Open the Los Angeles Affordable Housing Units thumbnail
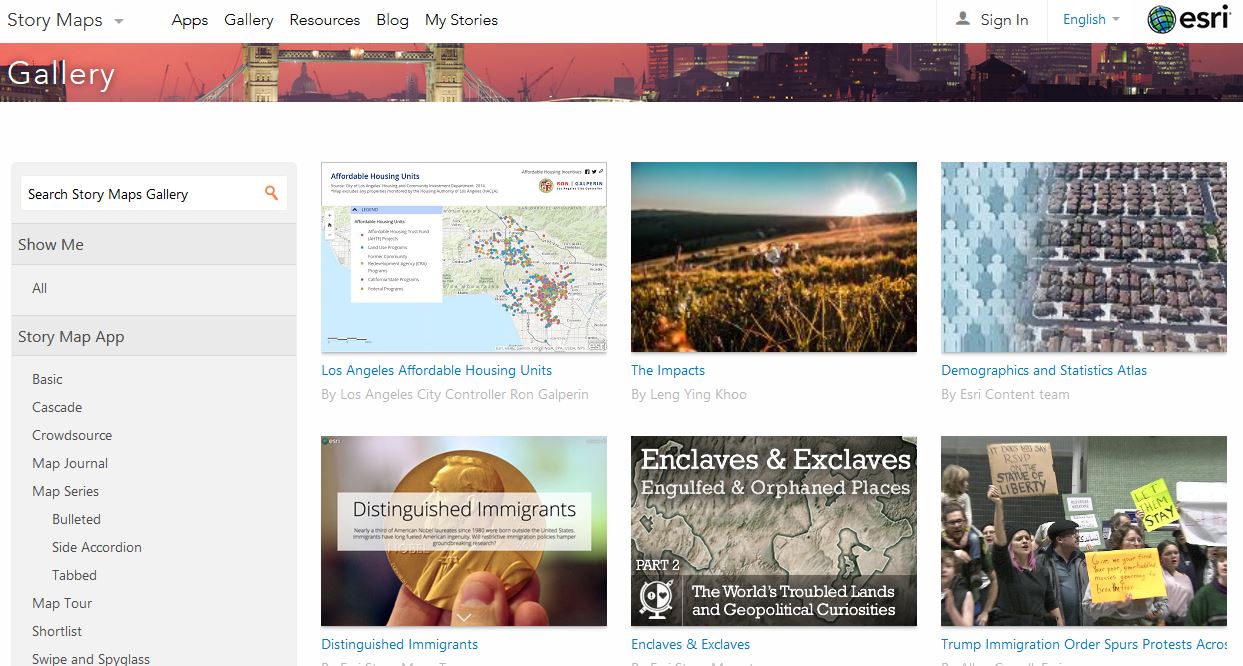Screen dimensions: 1243x666 [x=464, y=257]
